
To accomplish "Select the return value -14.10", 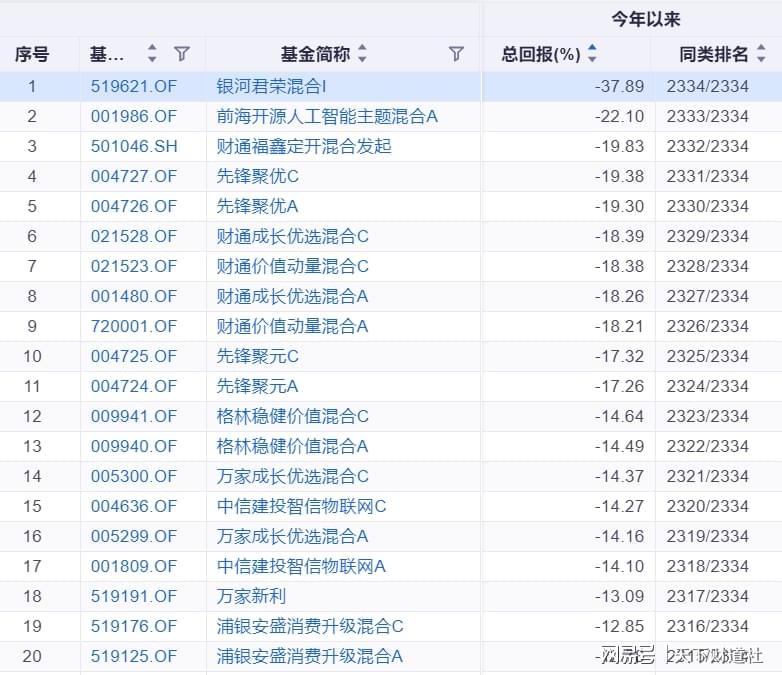I will tap(619, 566).
